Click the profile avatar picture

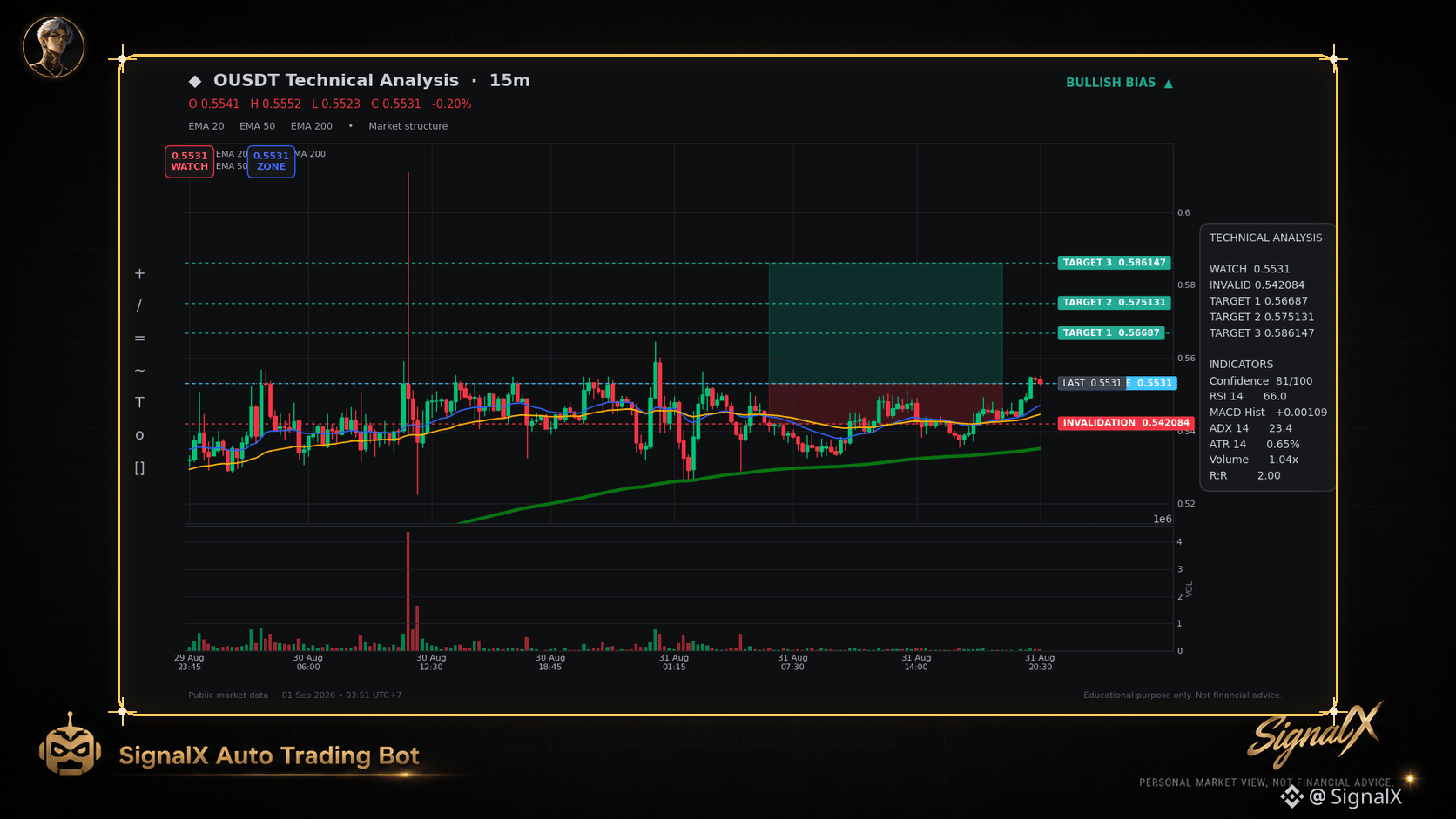coord(53,47)
